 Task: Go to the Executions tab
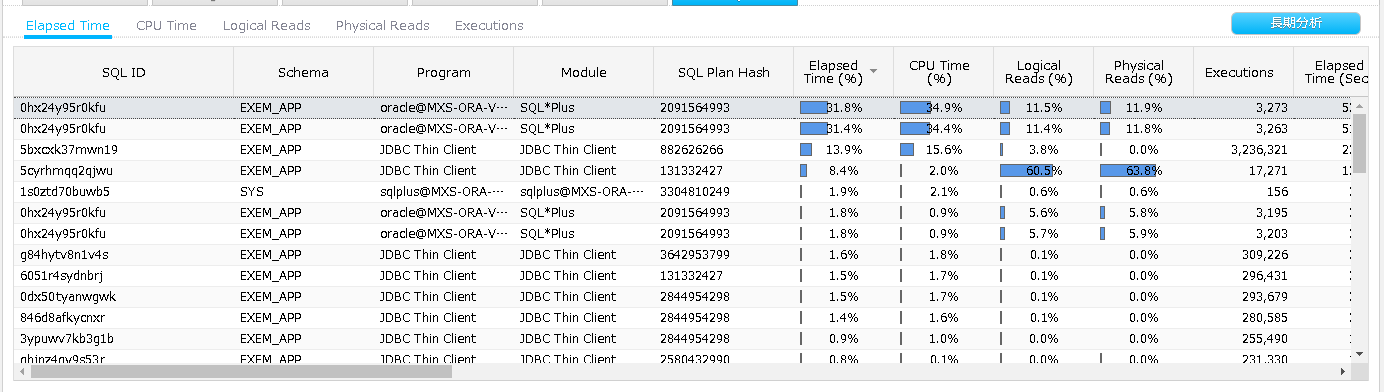(489, 25)
